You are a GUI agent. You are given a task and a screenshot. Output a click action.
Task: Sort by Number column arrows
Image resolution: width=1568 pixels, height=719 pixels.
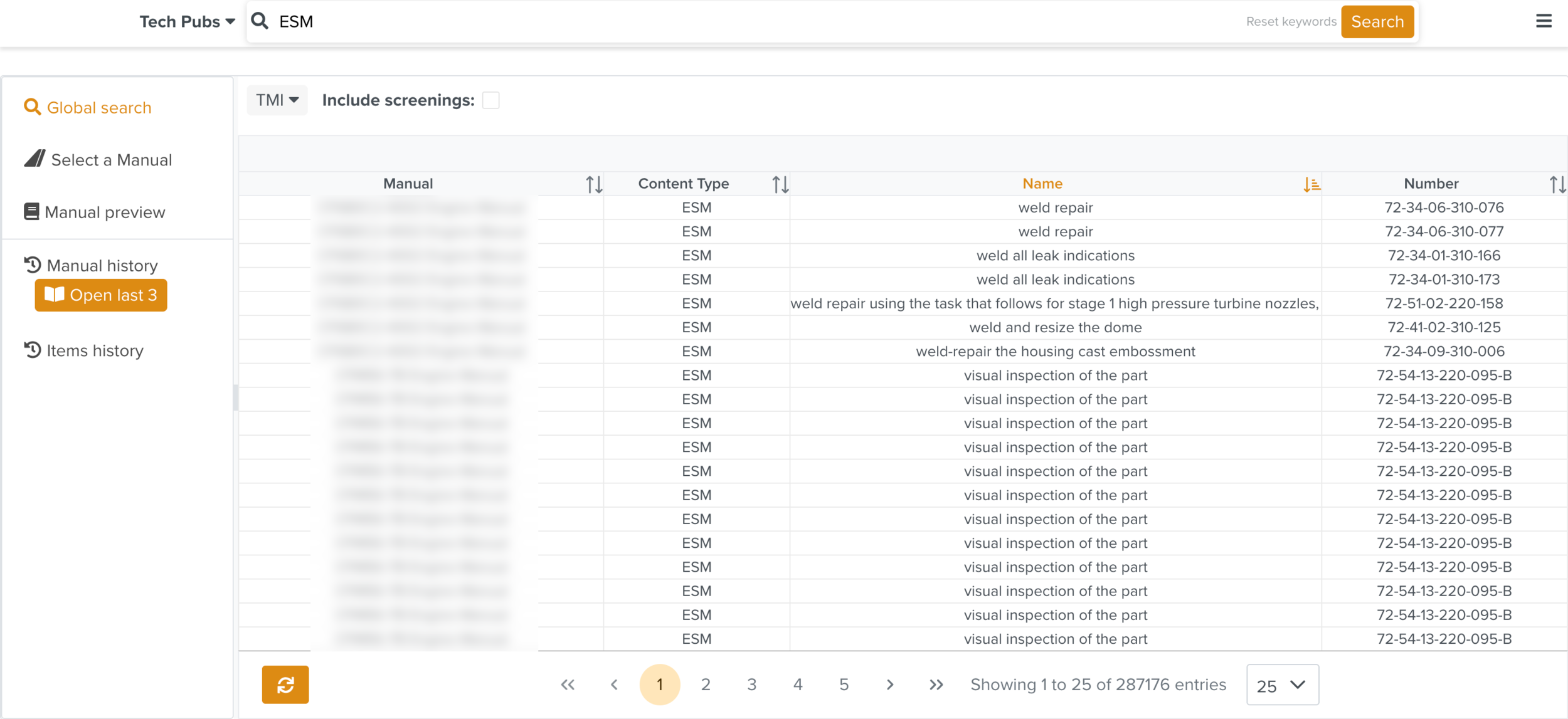click(1557, 184)
